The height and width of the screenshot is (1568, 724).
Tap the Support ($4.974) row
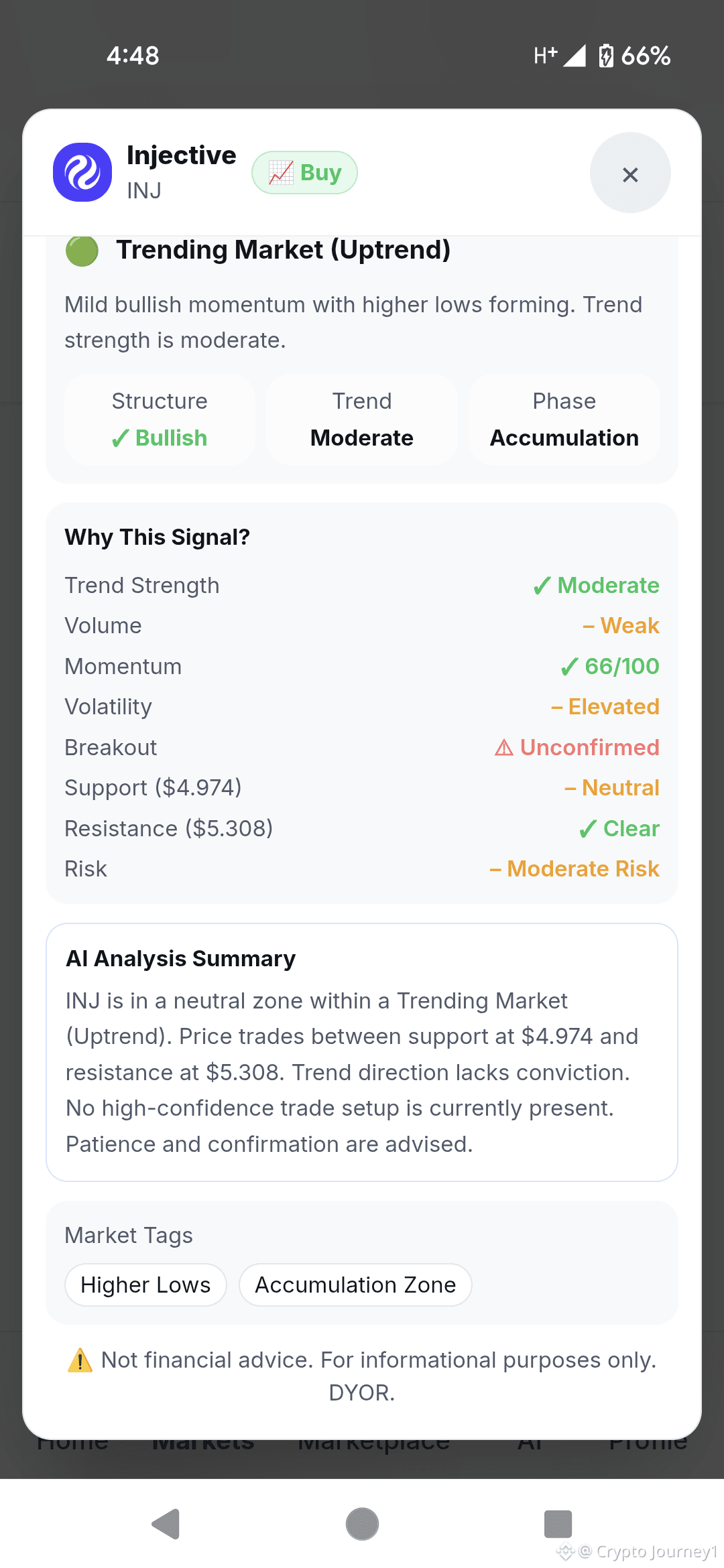[362, 788]
